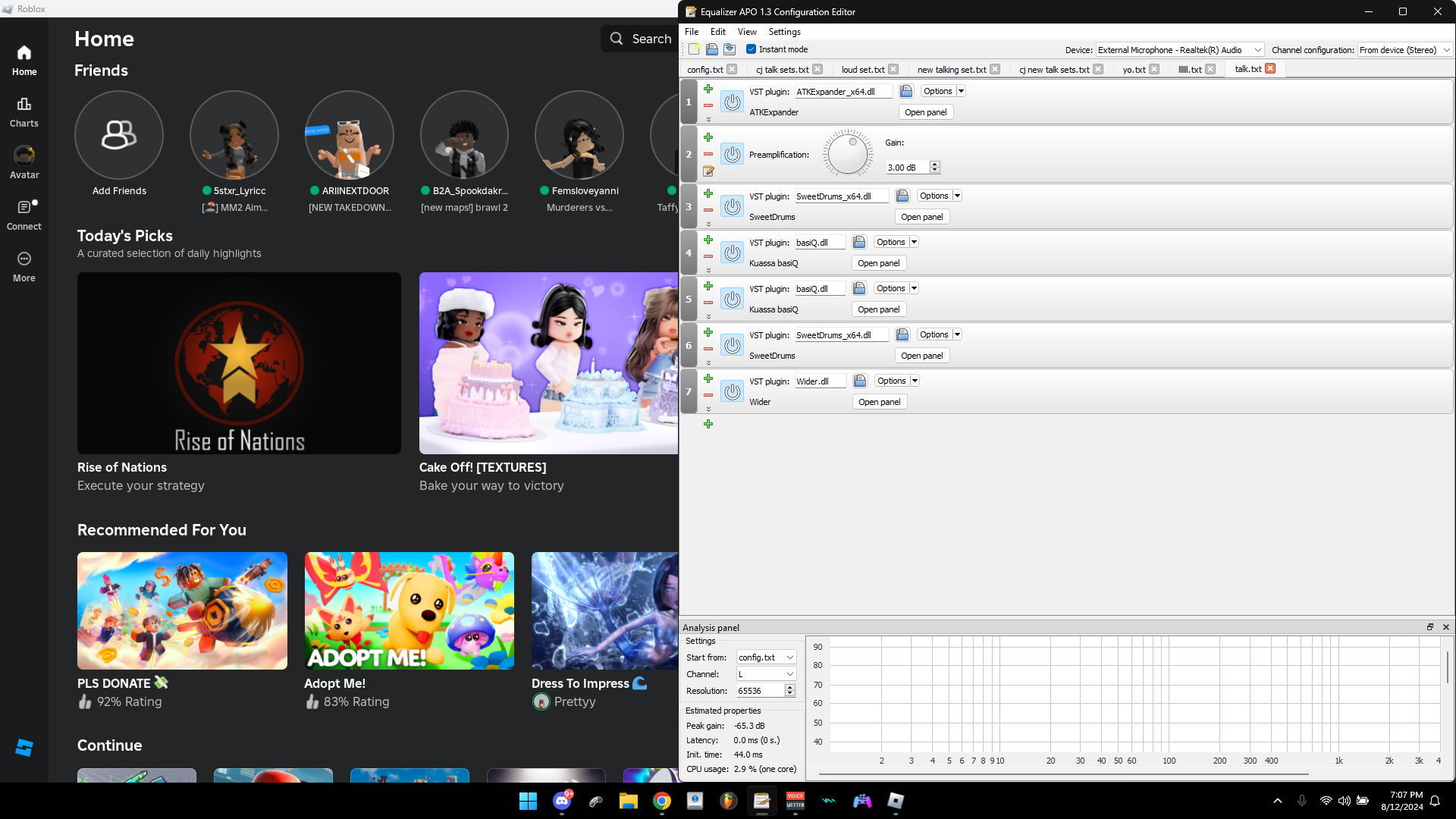Click the Save file toolbar icon

coord(730,49)
